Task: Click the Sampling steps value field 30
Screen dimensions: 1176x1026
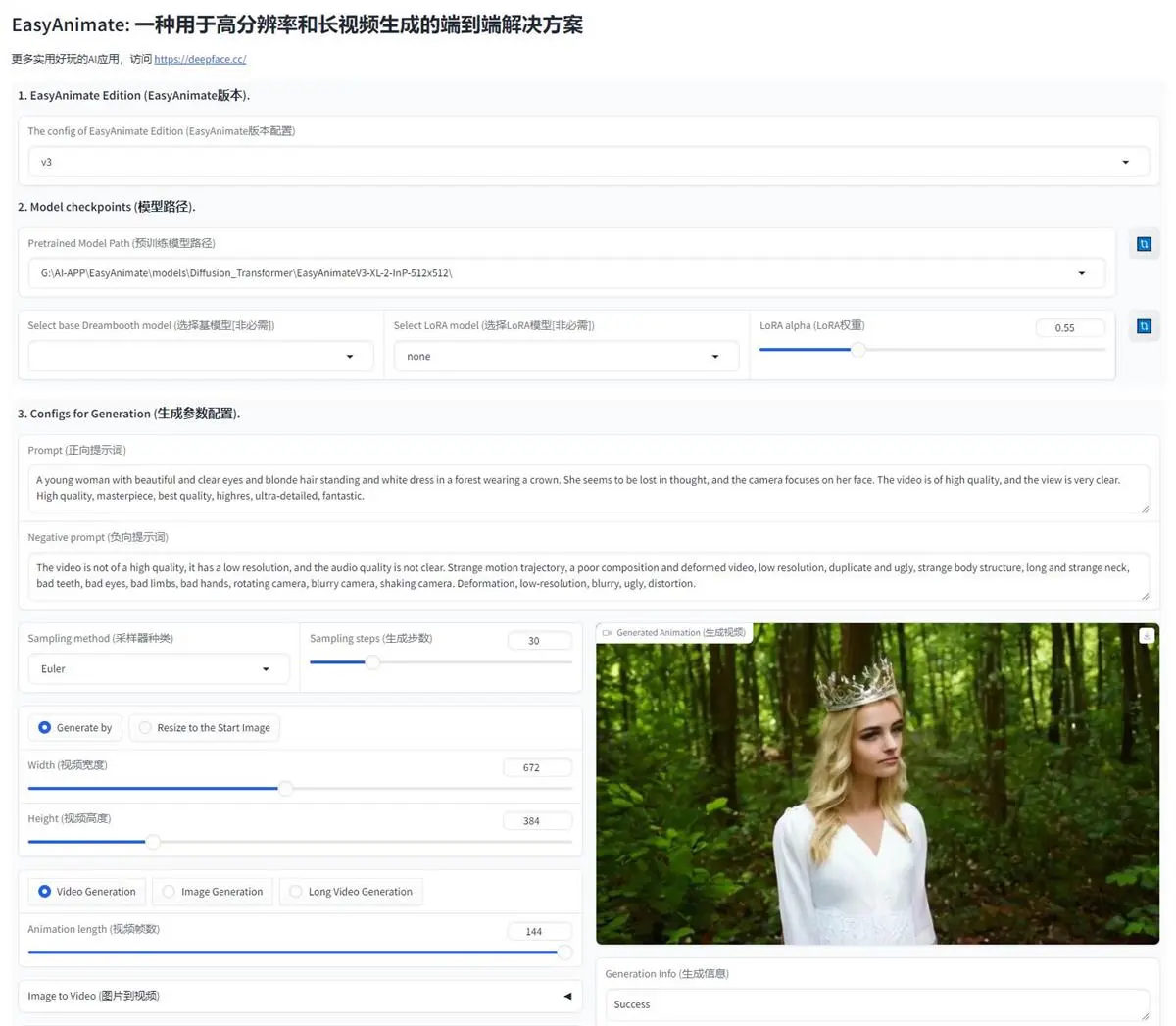Action: point(540,641)
